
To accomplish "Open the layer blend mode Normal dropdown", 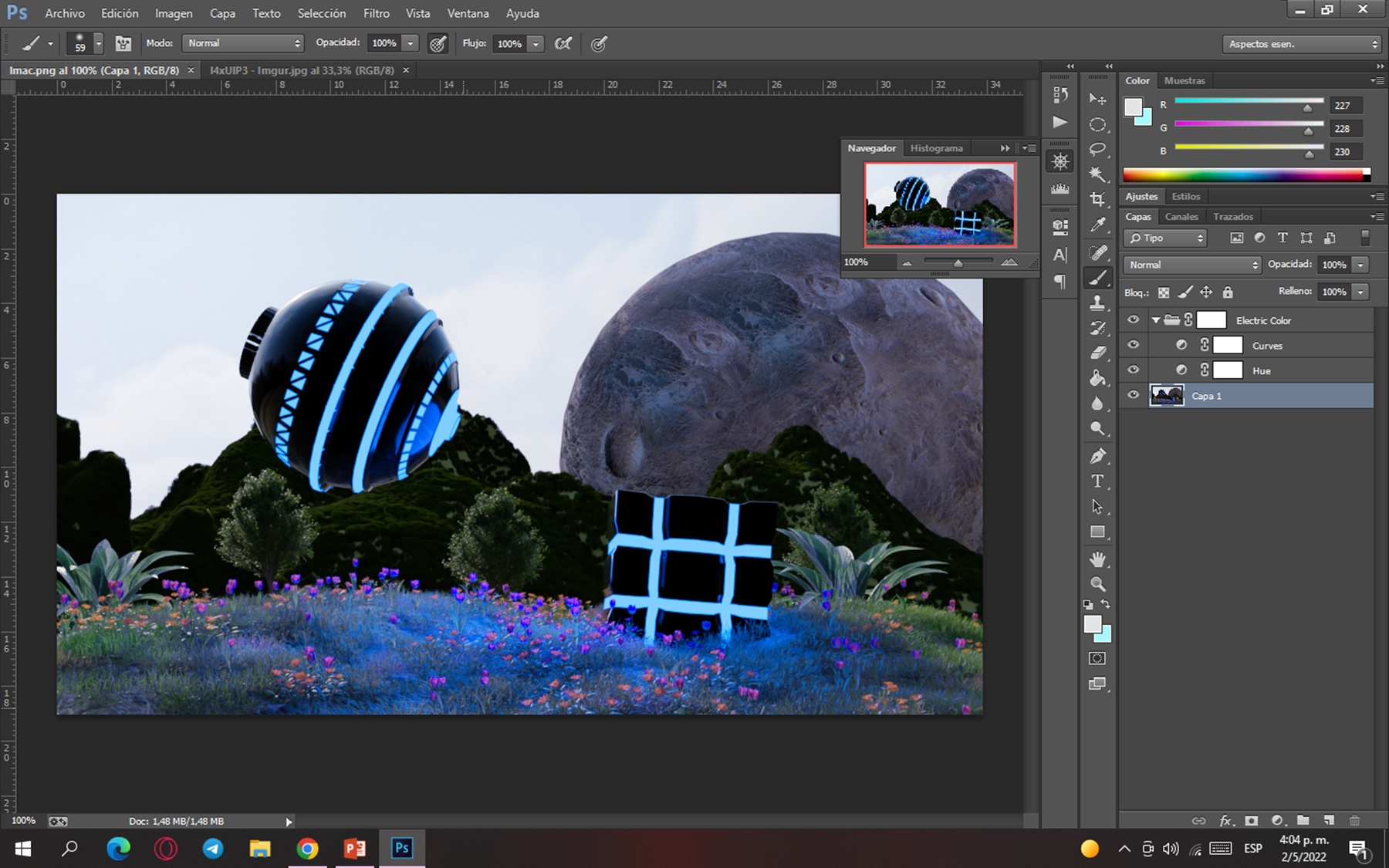I will pyautogui.click(x=1192, y=265).
